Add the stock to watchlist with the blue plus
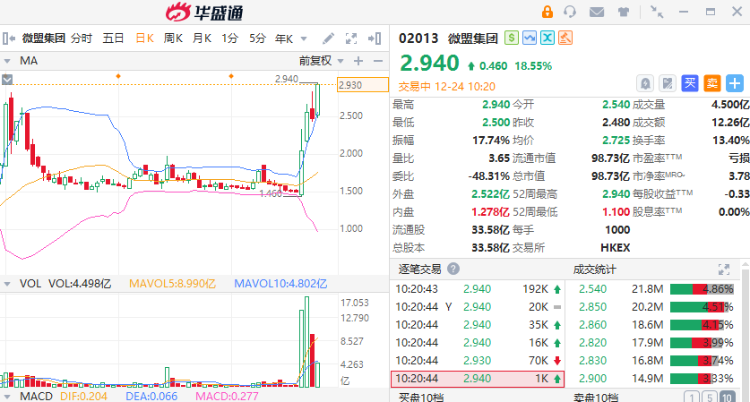The width and height of the screenshot is (750, 402). 735,83
